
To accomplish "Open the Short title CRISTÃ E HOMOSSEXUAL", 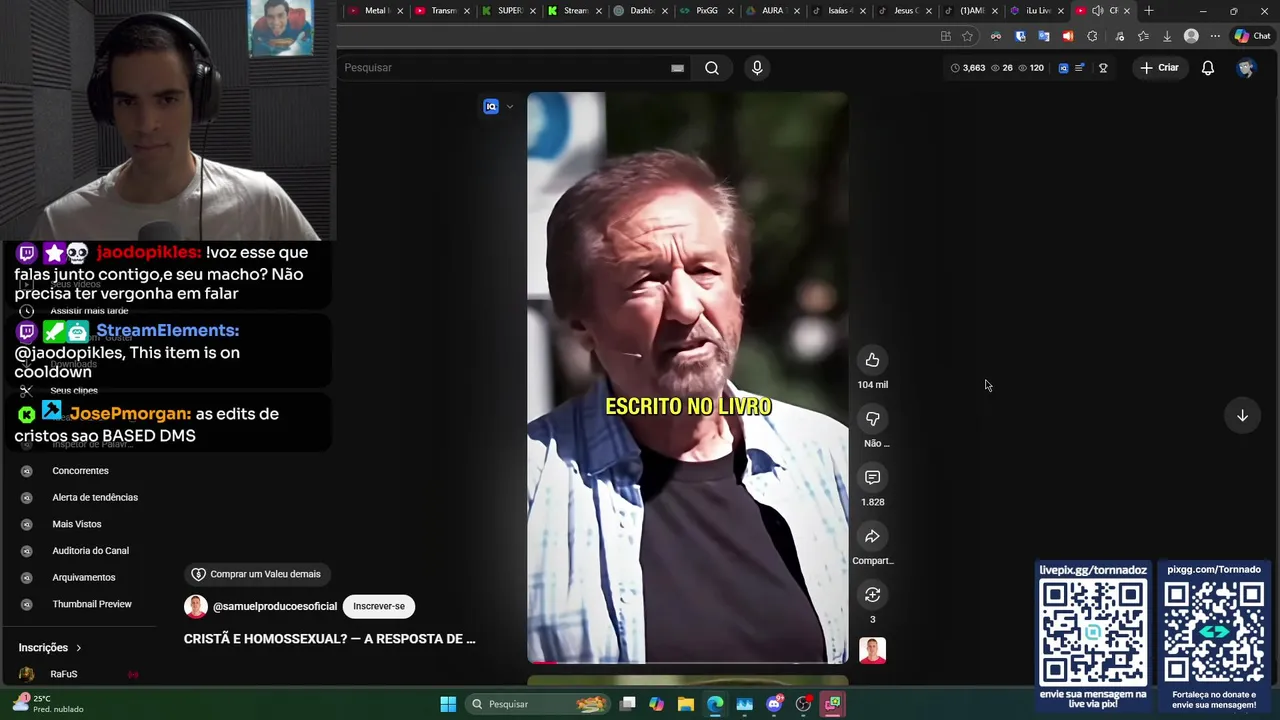I will (x=329, y=639).
